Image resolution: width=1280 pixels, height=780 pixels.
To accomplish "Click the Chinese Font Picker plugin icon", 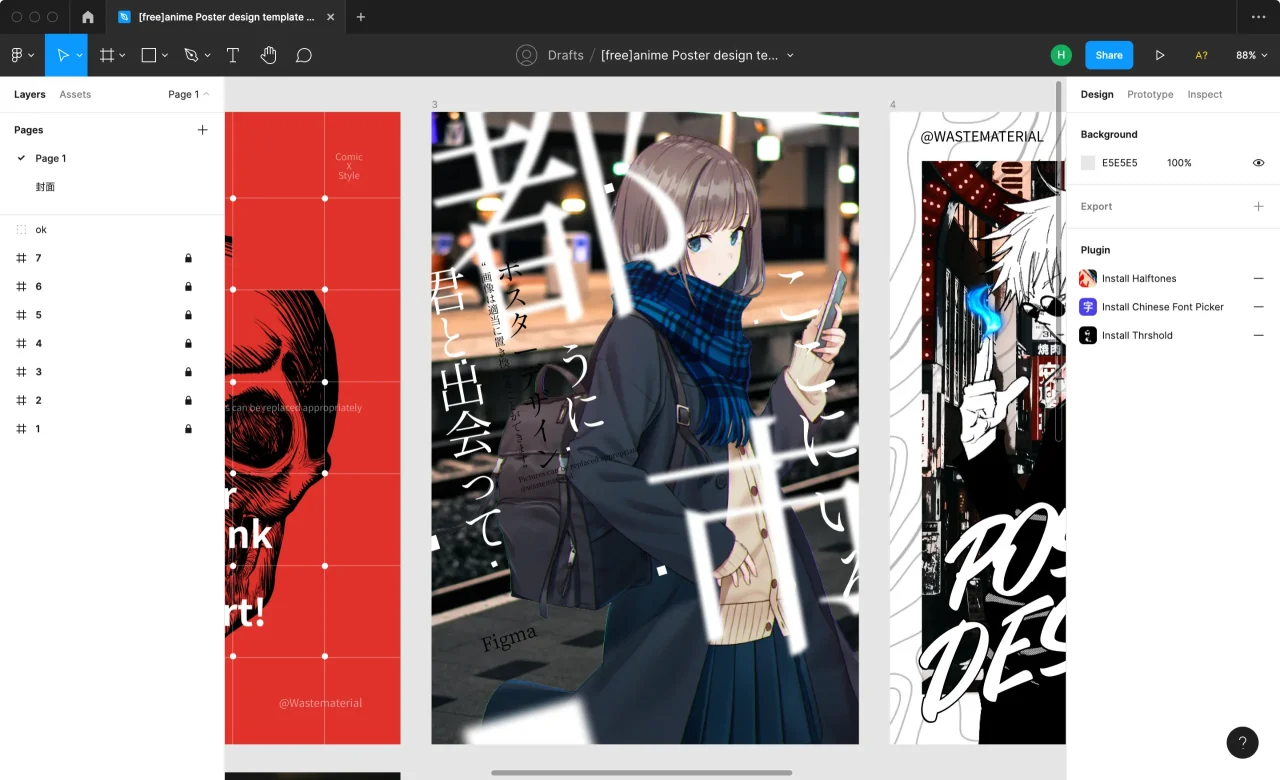I will pyautogui.click(x=1088, y=307).
